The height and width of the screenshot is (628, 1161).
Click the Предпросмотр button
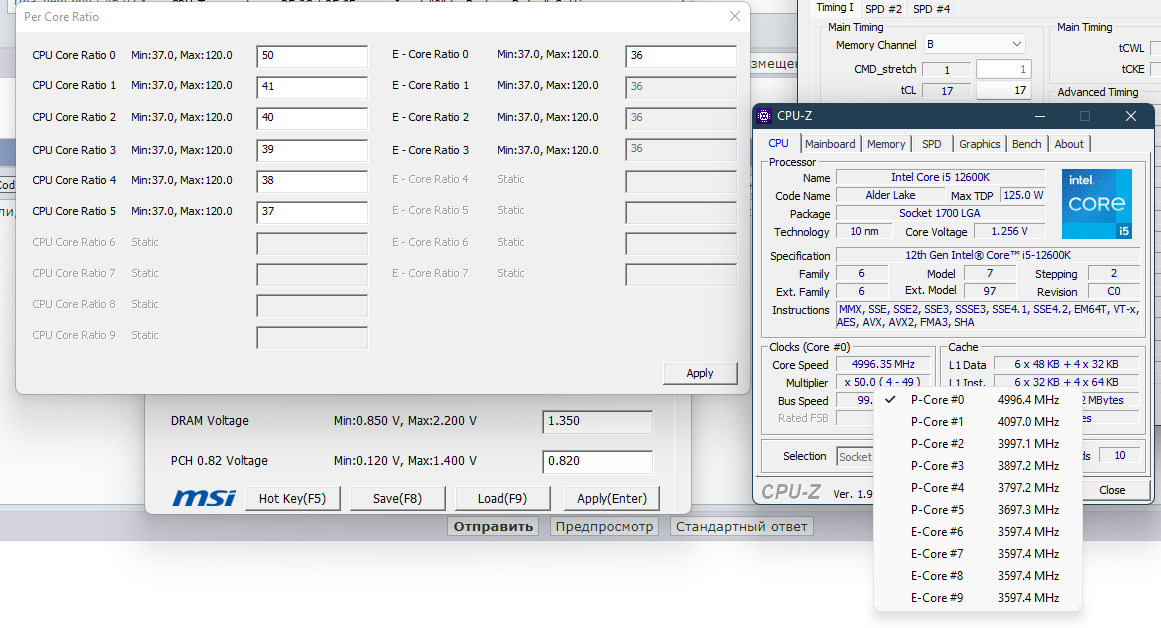[x=604, y=527]
